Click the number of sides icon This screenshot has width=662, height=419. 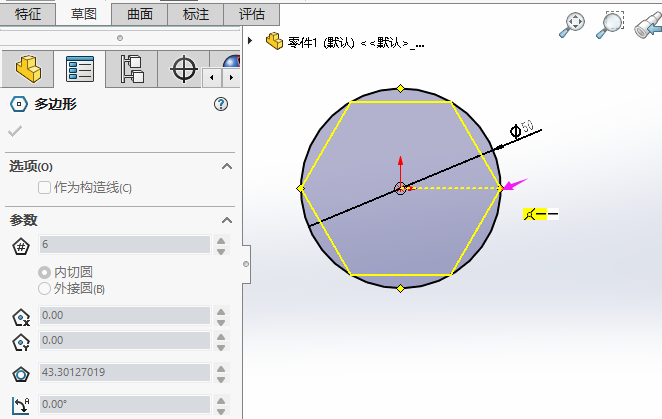[21, 246]
